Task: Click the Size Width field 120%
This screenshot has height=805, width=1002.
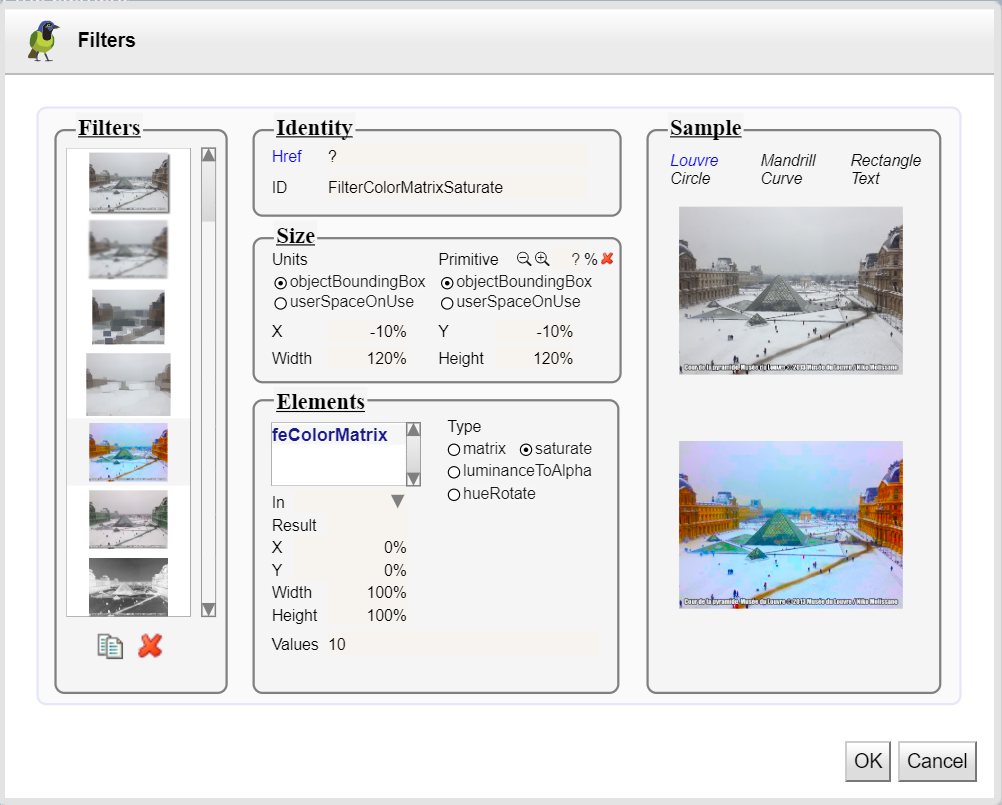Action: pyautogui.click(x=367, y=358)
